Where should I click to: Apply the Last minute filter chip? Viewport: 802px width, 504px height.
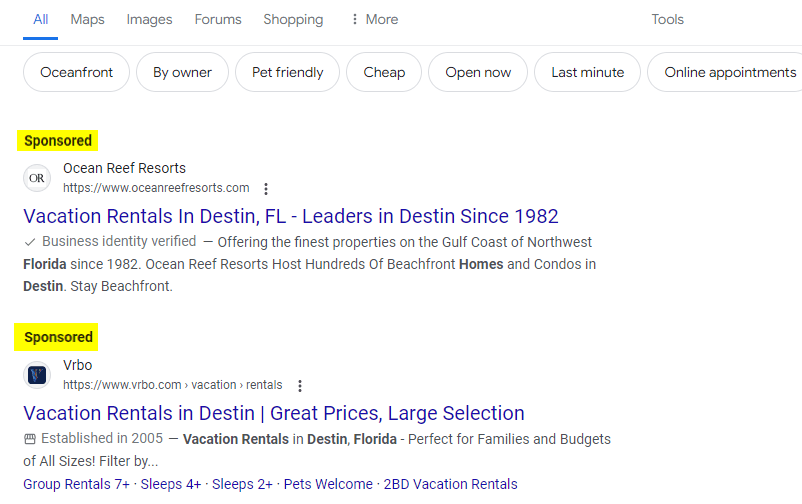click(x=587, y=72)
